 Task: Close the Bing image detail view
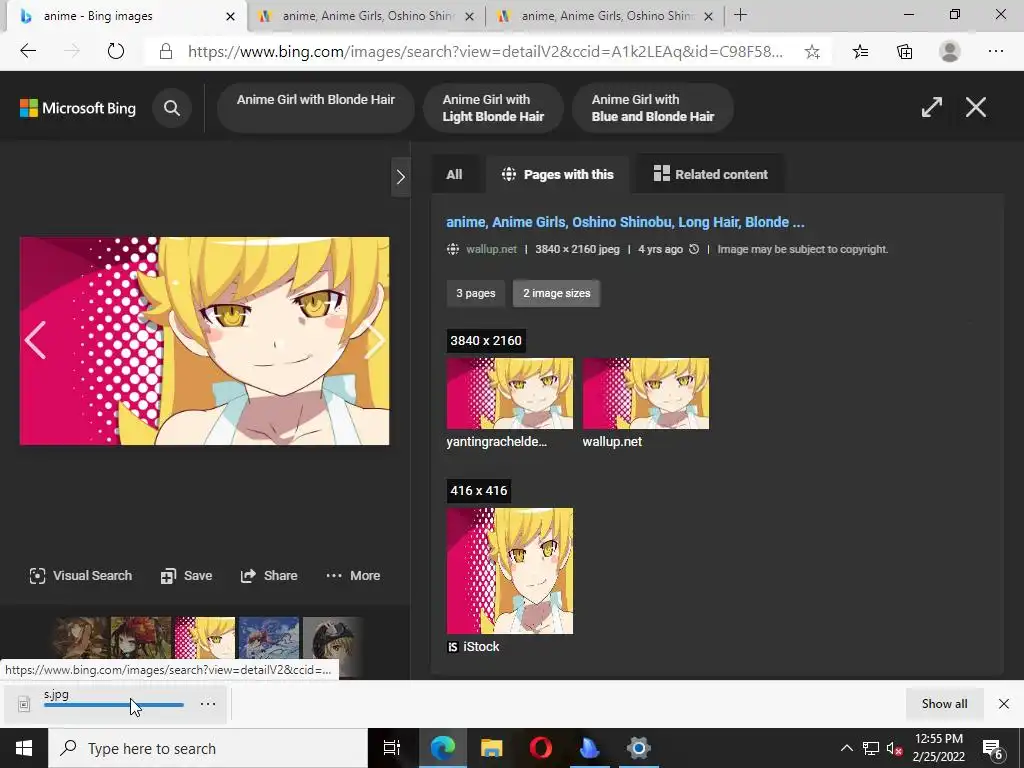coord(976,107)
